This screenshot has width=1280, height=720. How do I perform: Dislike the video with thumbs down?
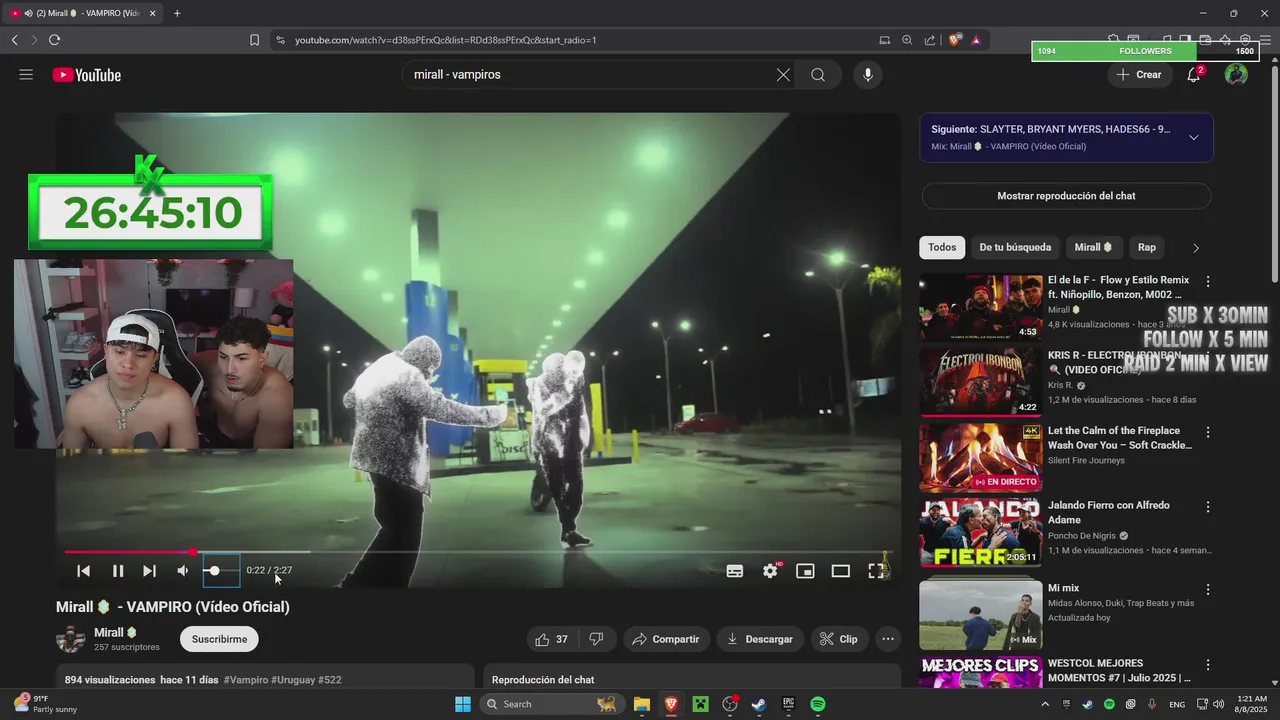[x=597, y=639]
